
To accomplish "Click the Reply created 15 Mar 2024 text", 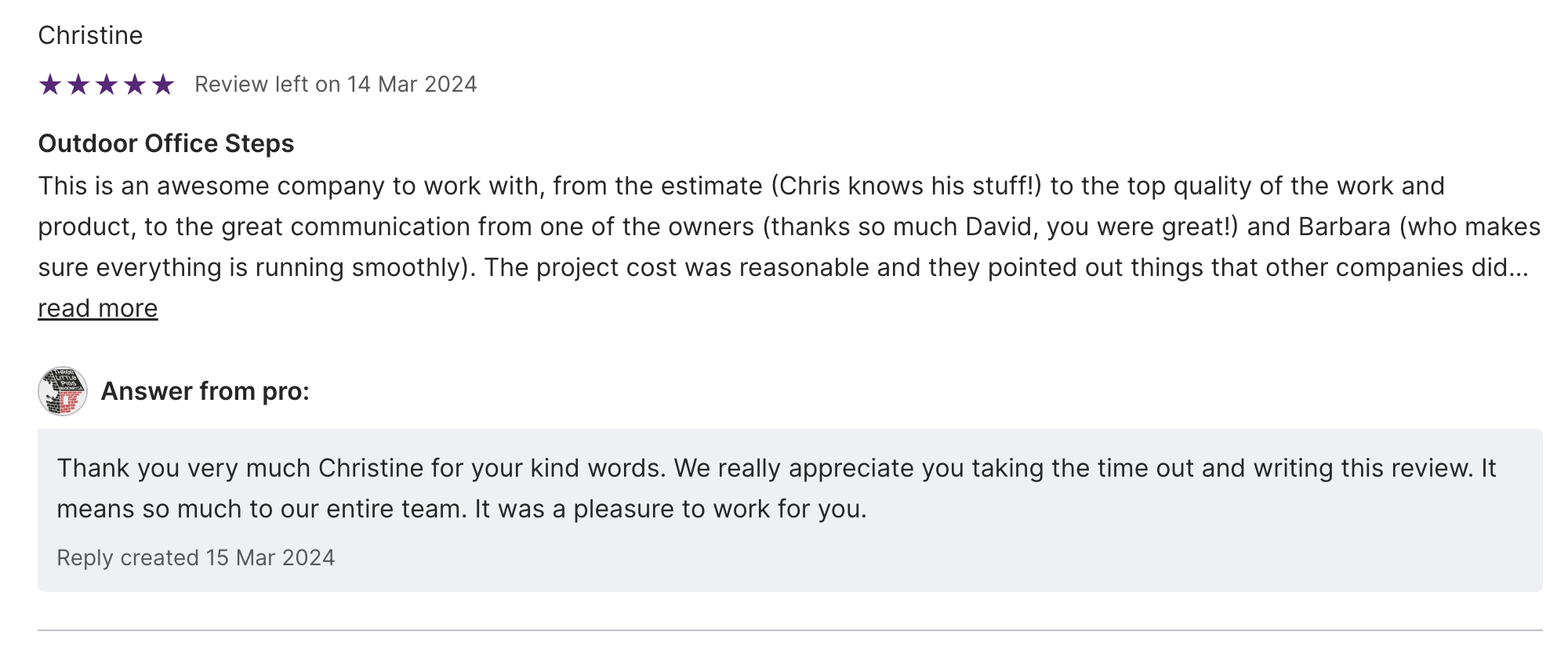I will point(196,557).
